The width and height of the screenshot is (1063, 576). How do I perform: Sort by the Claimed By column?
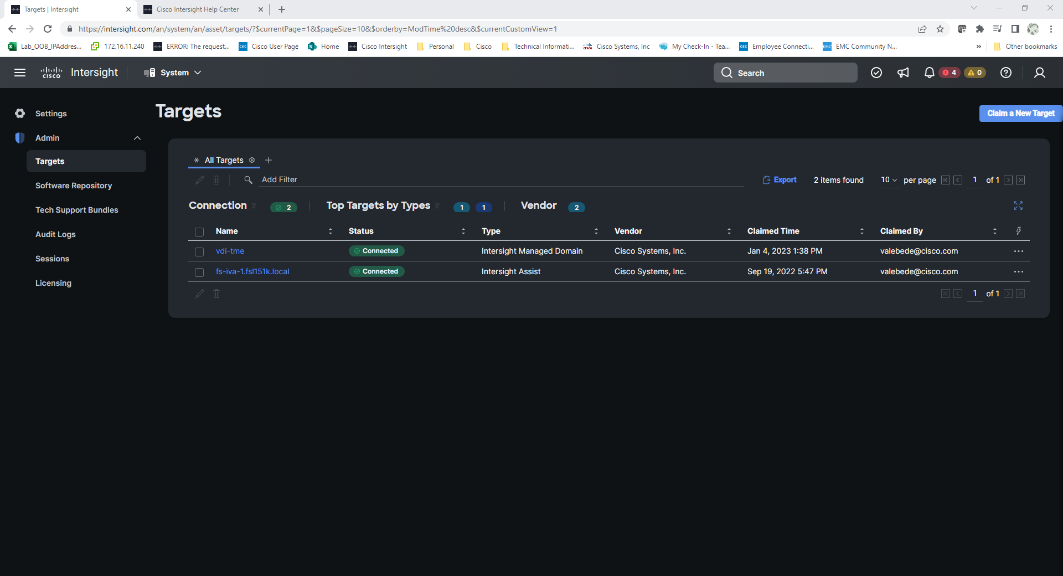point(995,232)
